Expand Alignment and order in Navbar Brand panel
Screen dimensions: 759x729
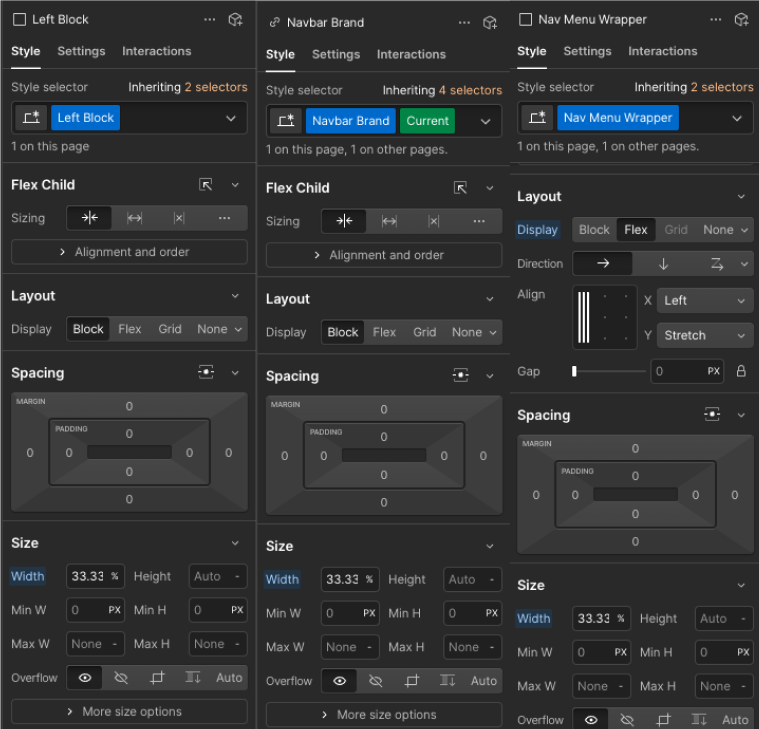(384, 255)
